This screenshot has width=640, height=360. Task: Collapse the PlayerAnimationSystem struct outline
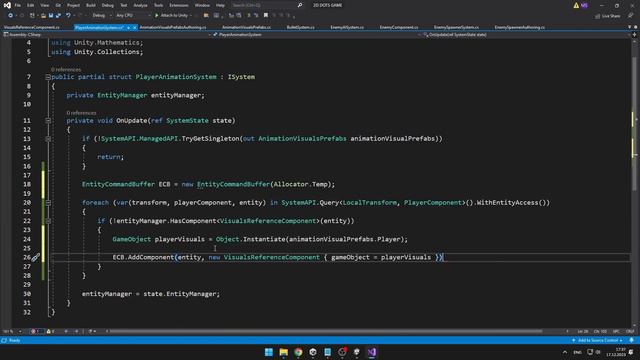pos(48,77)
